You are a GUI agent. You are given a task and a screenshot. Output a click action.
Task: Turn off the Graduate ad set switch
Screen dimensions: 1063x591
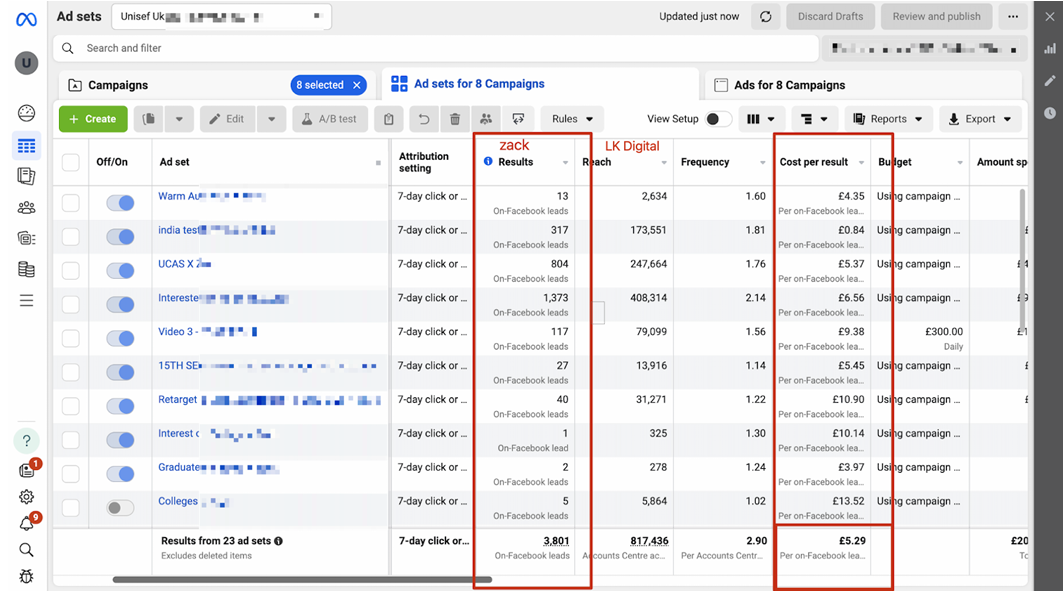coord(120,474)
